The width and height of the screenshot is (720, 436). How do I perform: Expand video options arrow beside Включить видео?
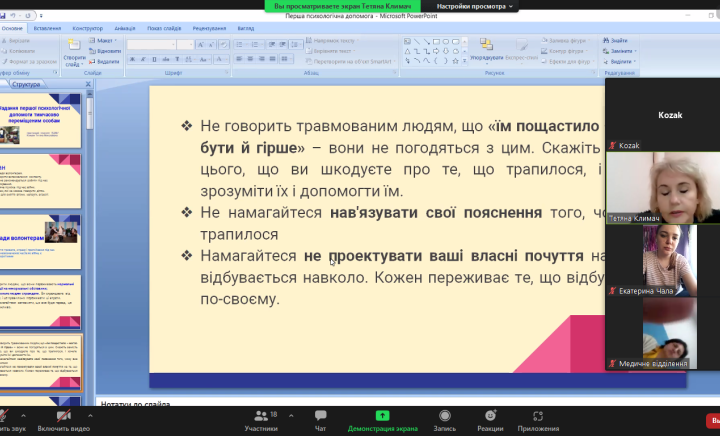tap(90, 416)
